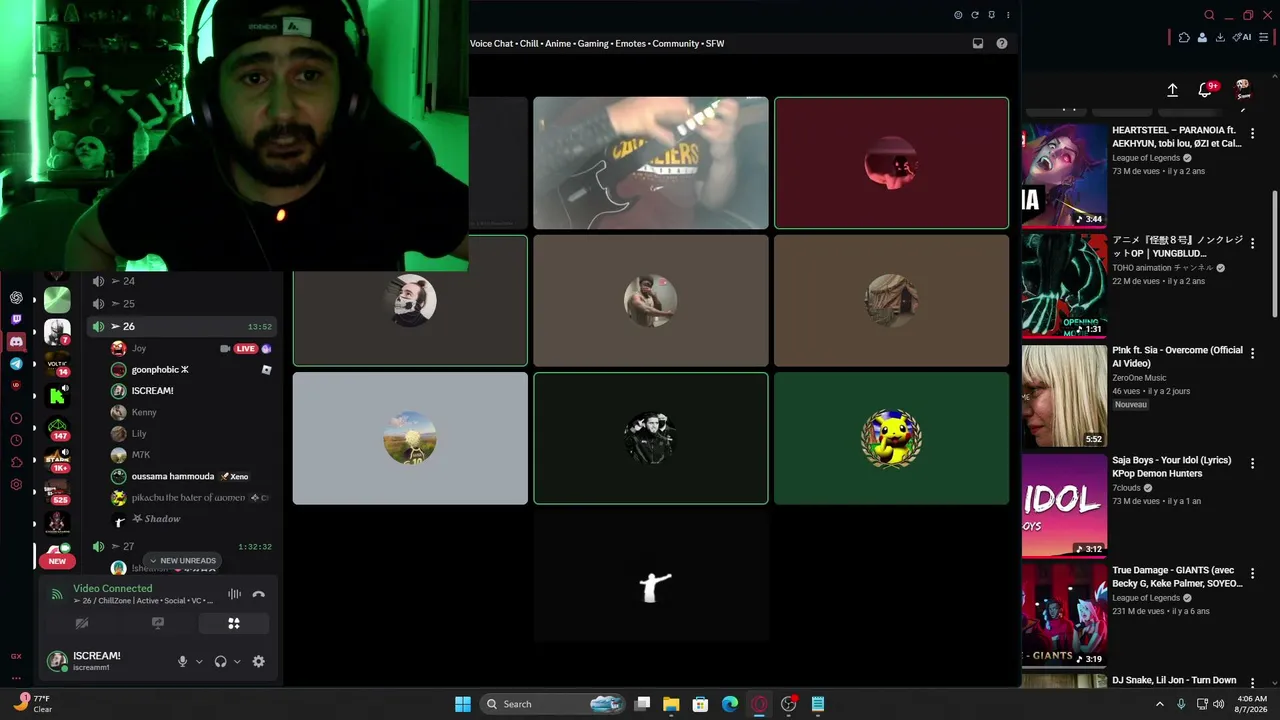Open Telegram from the browser sidebar
The width and height of the screenshot is (1280, 720).
tap(16, 364)
